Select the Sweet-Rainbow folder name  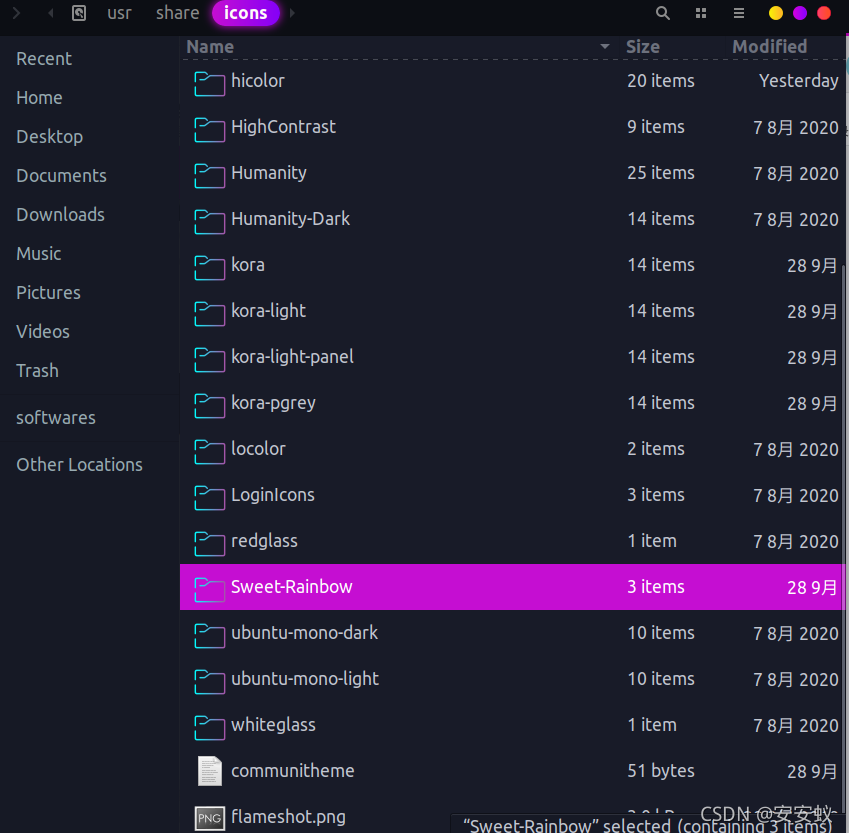(291, 587)
